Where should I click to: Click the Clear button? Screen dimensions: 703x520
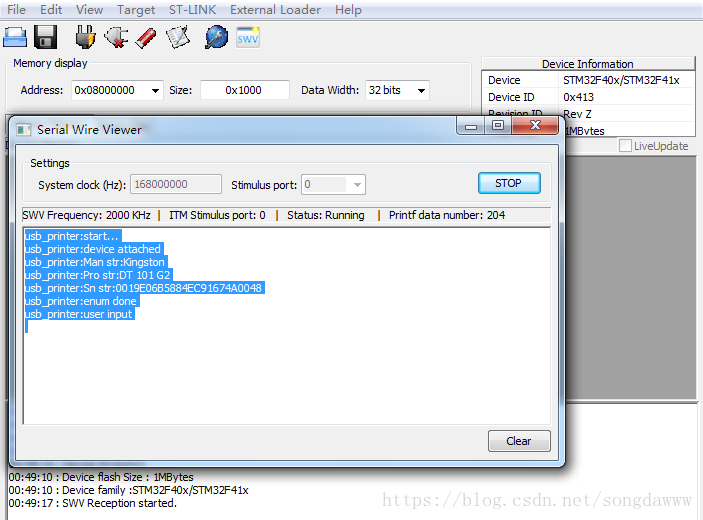coord(518,441)
